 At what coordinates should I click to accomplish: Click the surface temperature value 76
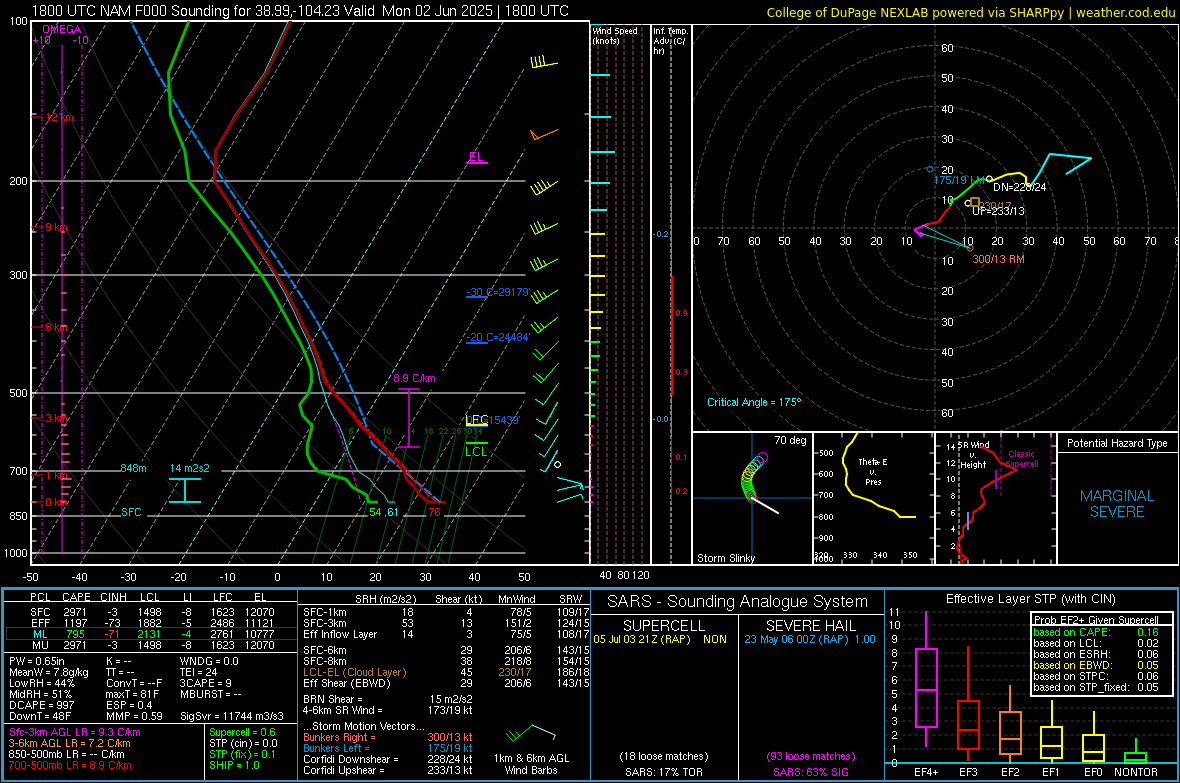434,512
